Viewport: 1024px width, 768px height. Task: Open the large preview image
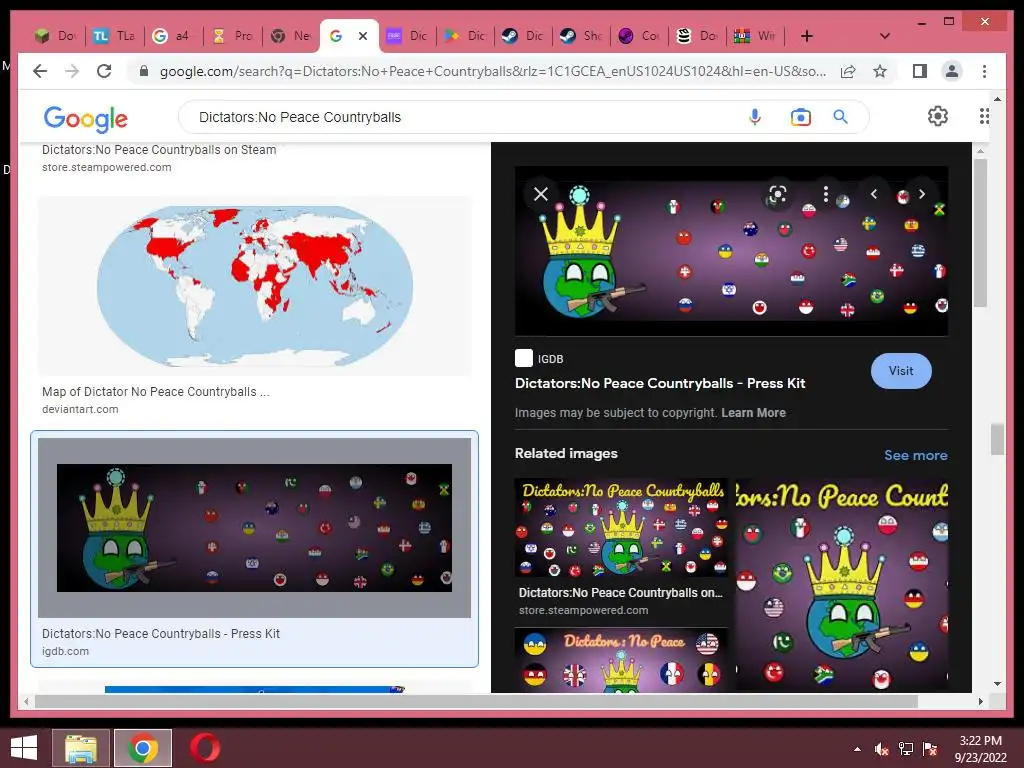[x=731, y=251]
